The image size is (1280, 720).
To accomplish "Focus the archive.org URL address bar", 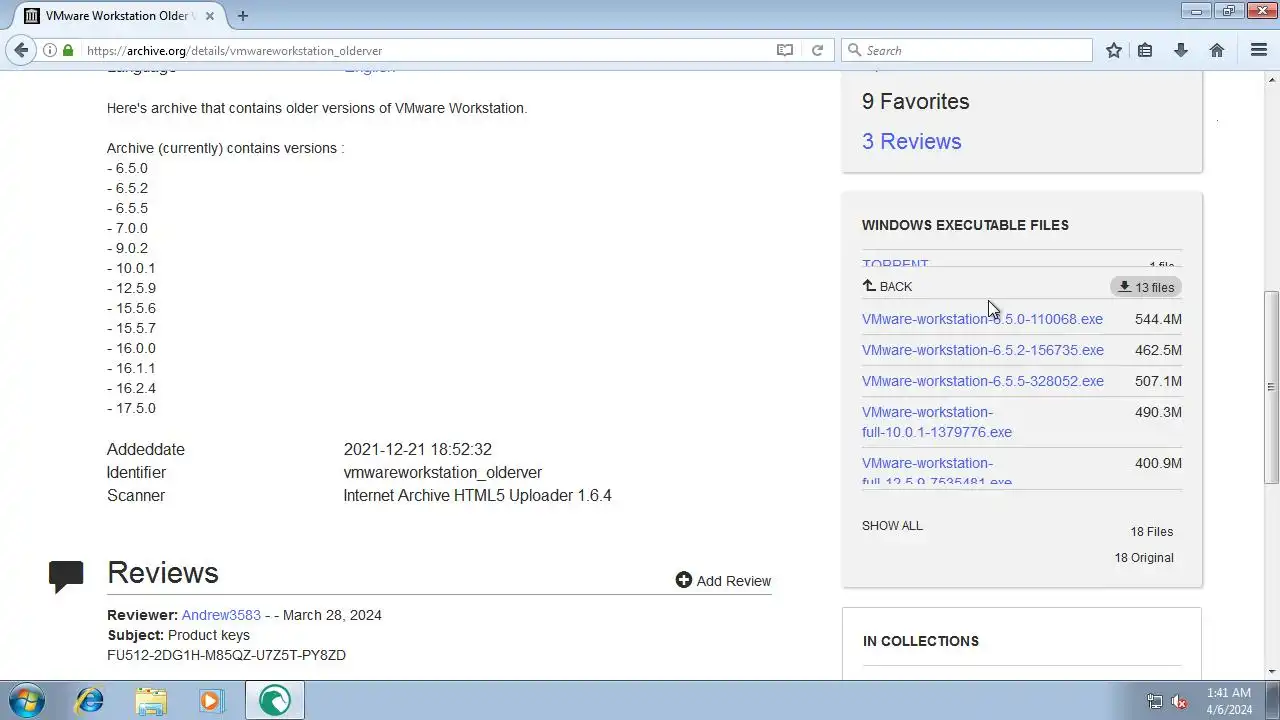I will click(x=425, y=50).
